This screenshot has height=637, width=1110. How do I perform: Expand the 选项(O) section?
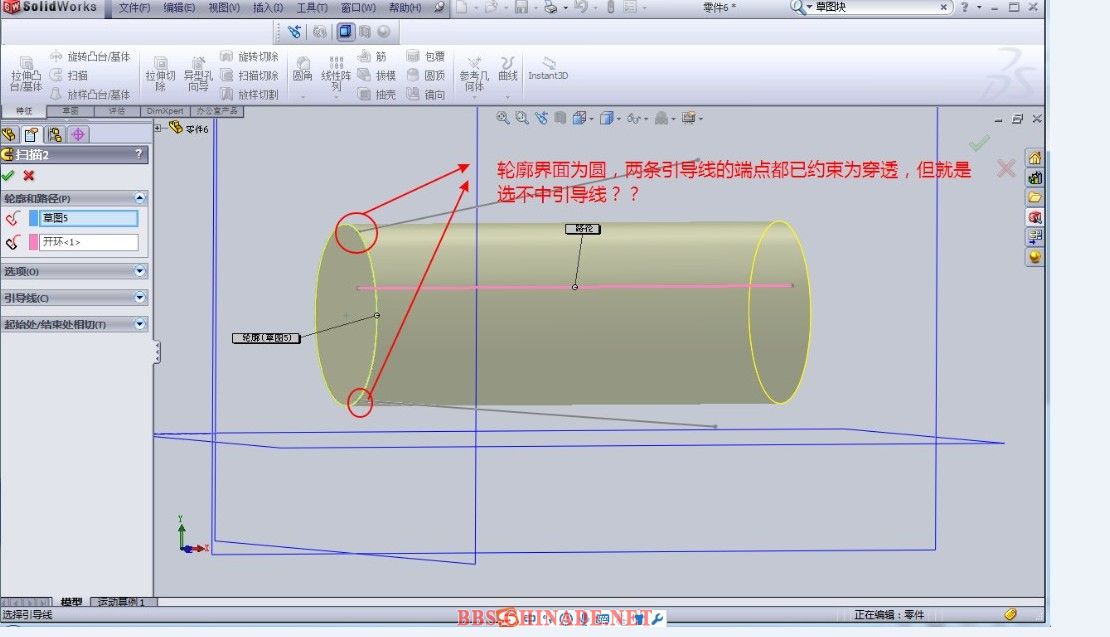pos(139,271)
